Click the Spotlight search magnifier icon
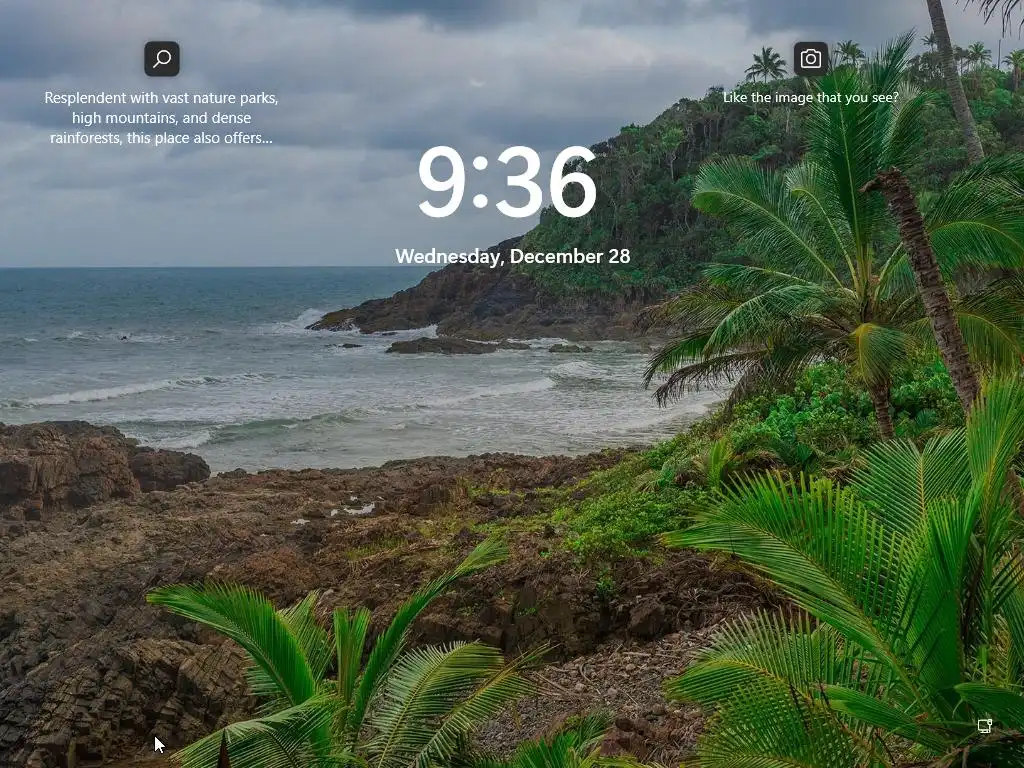The width and height of the screenshot is (1024, 768). click(x=162, y=59)
